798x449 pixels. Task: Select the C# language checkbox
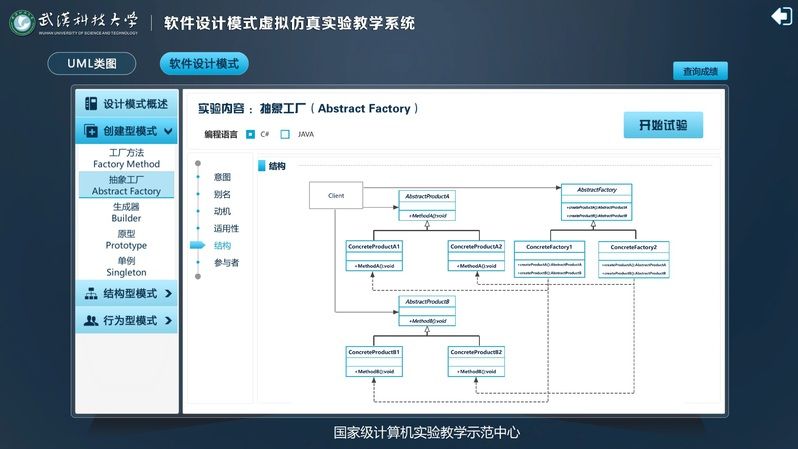pyautogui.click(x=250, y=134)
